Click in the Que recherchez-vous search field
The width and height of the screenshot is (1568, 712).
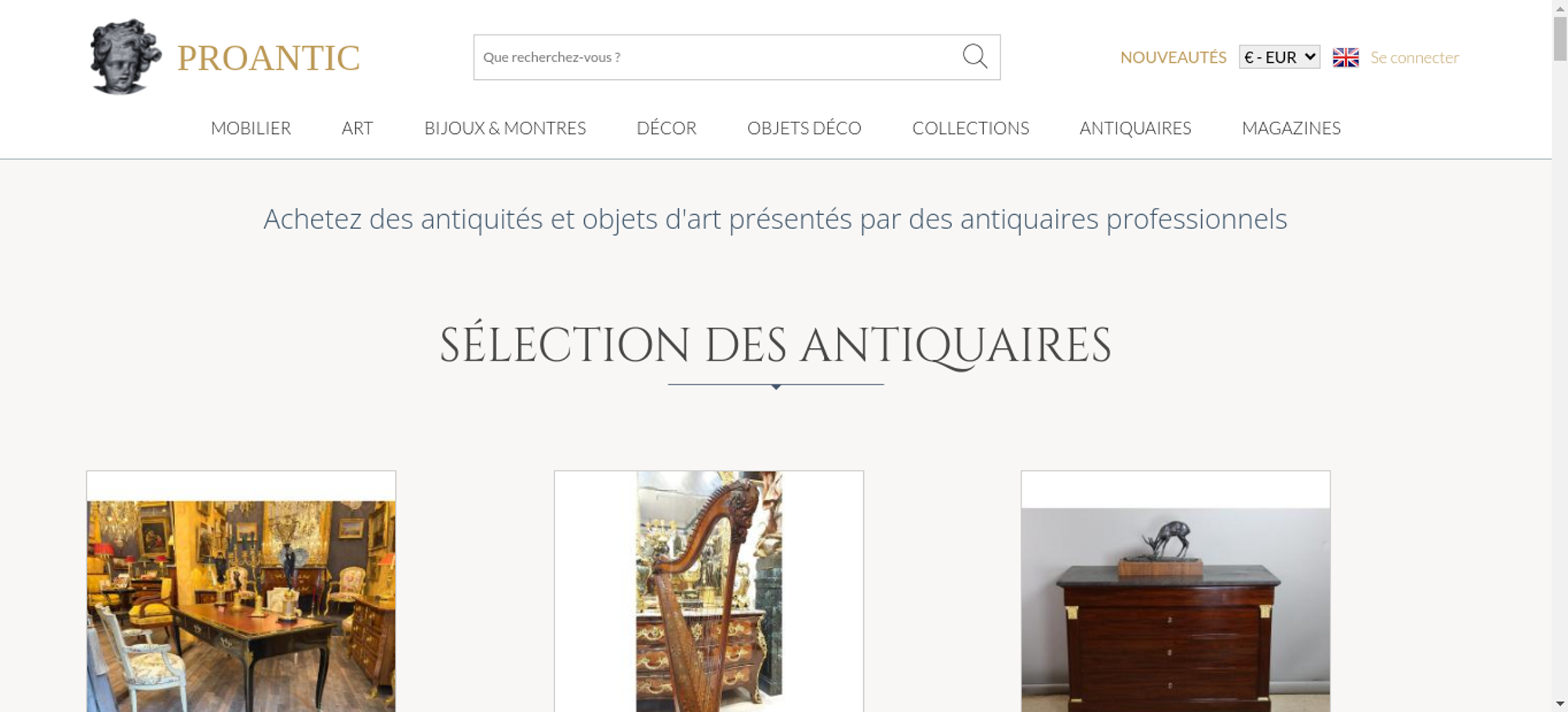717,57
